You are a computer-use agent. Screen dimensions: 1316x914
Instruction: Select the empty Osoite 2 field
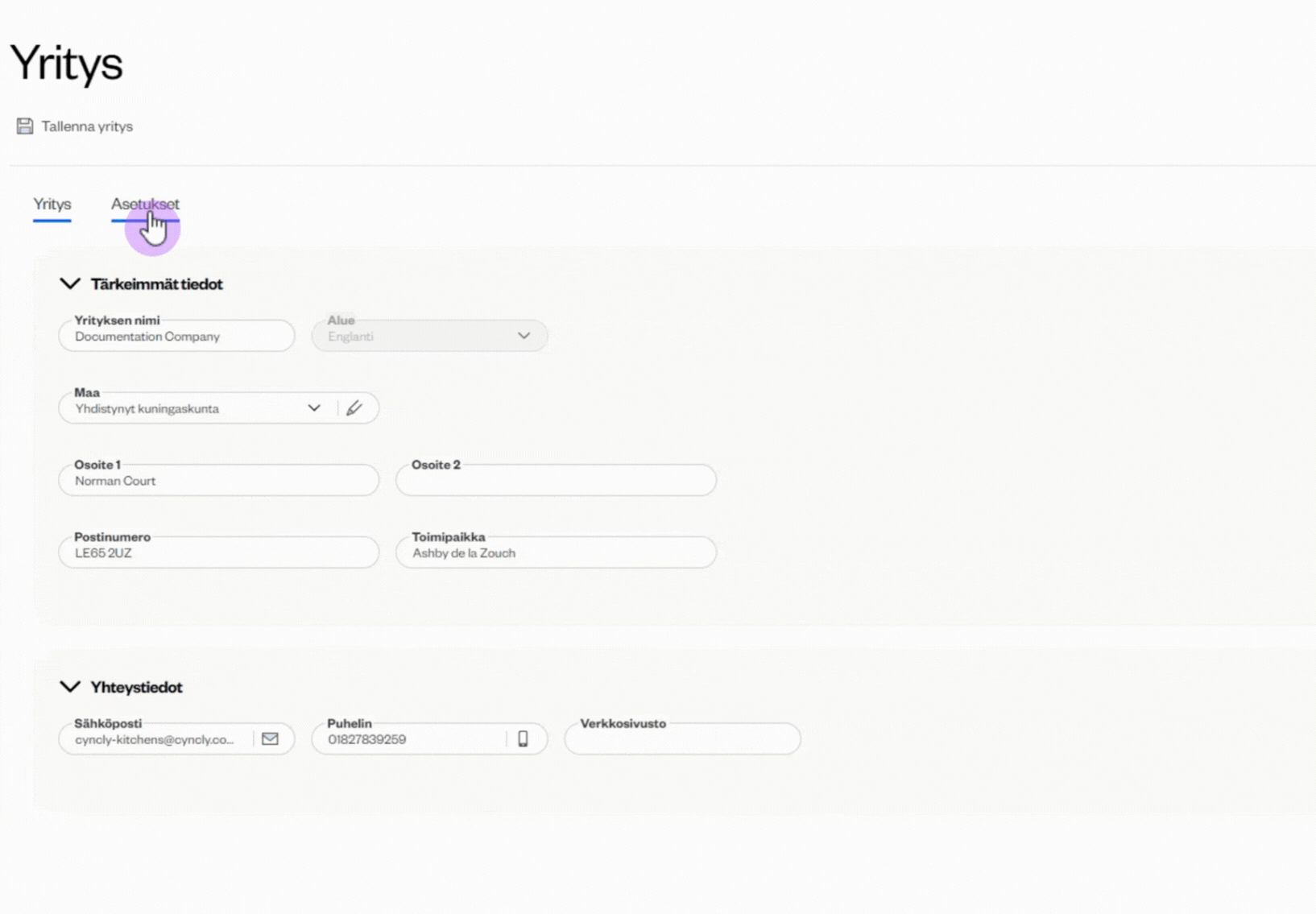point(556,481)
